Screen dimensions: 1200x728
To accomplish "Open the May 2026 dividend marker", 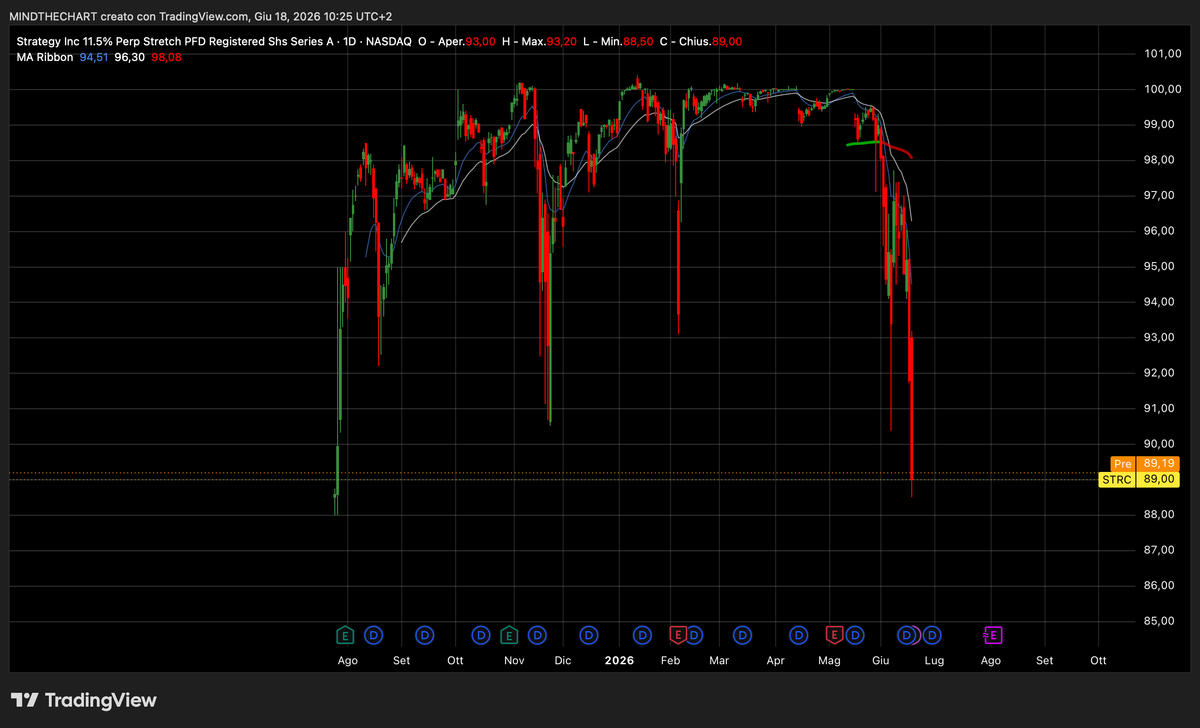I will (x=855, y=634).
